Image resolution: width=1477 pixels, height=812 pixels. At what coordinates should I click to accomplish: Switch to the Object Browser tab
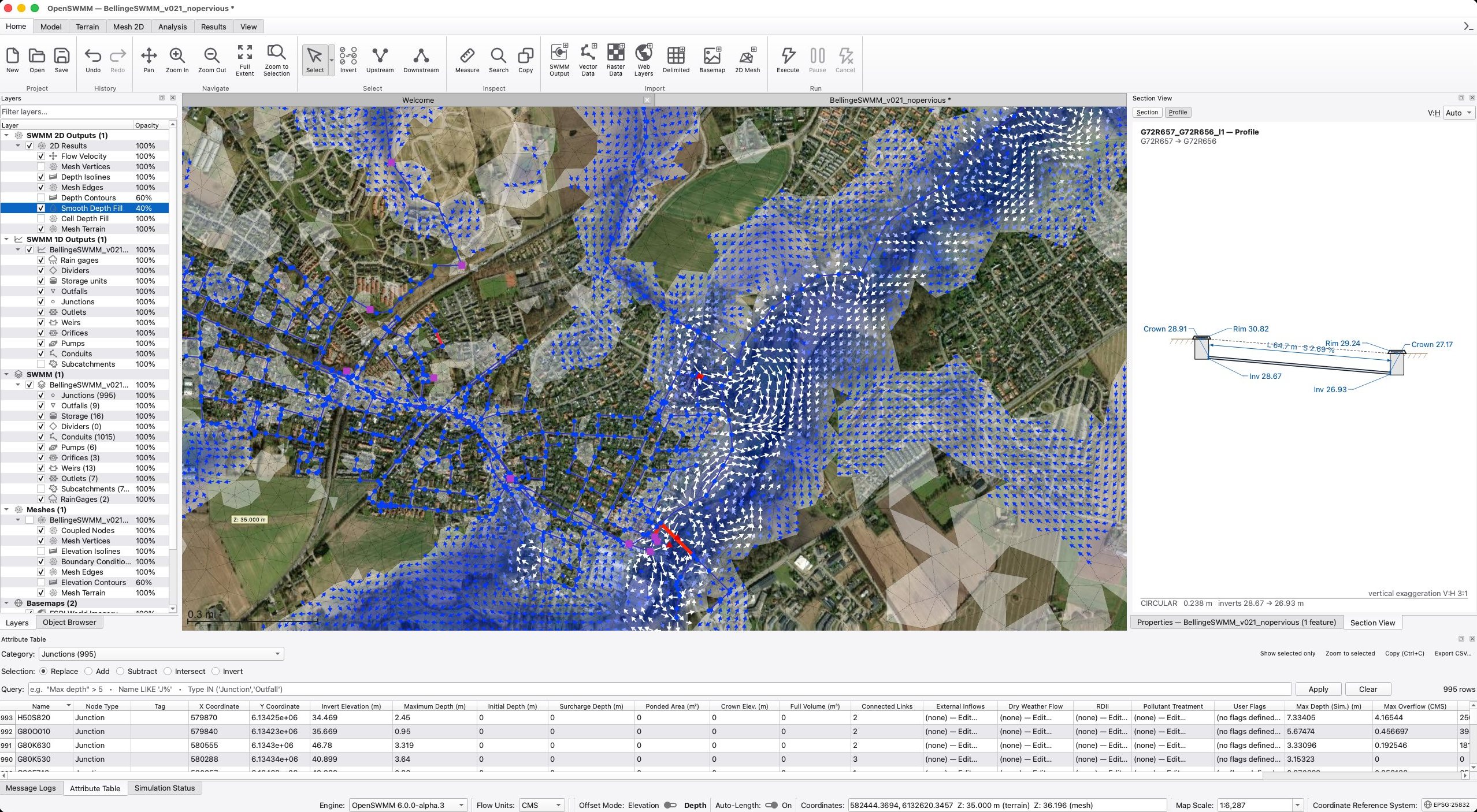pyautogui.click(x=69, y=622)
